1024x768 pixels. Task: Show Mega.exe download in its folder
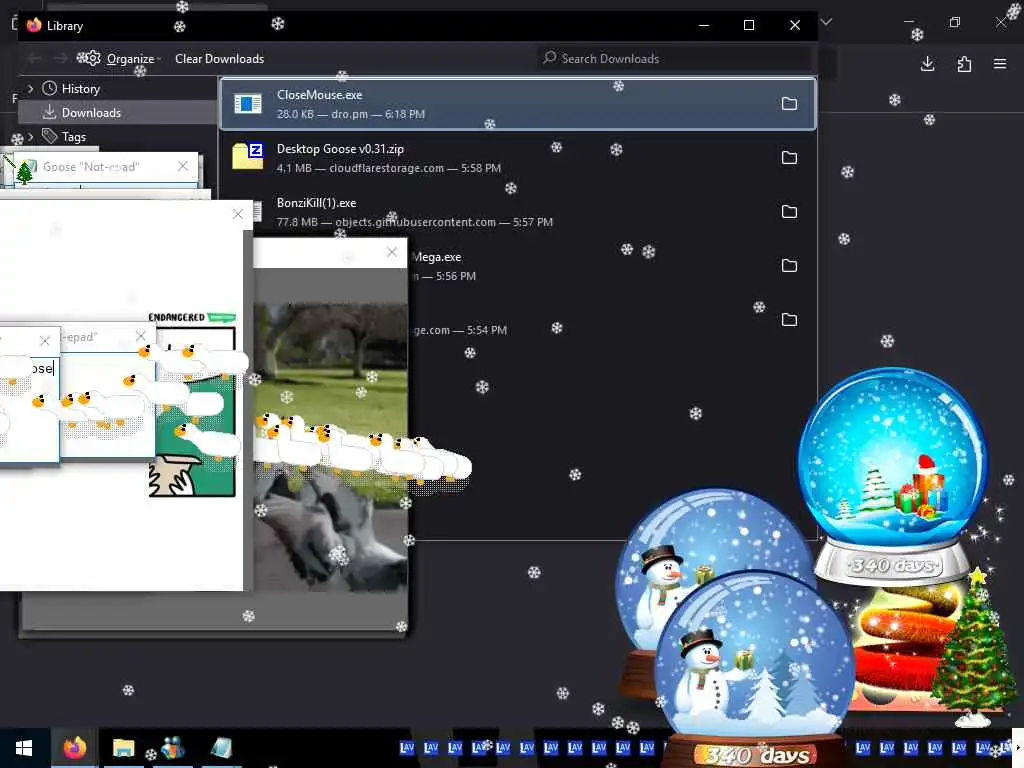coord(789,266)
